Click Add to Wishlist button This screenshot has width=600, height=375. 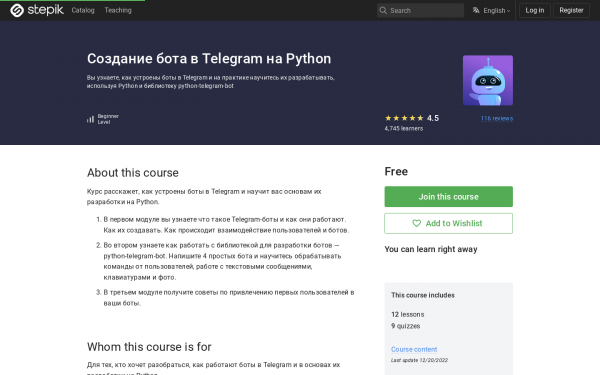448,223
